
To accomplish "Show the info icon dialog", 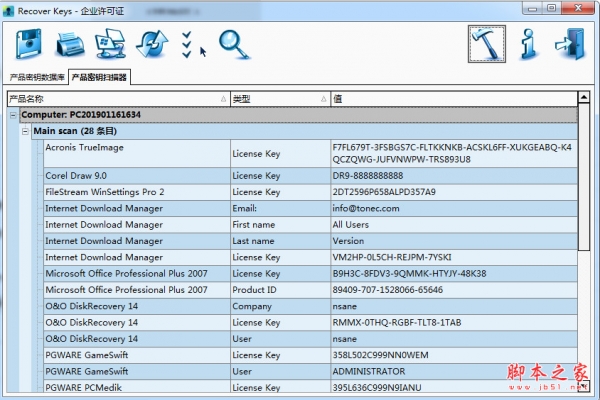I will pyautogui.click(x=530, y=43).
